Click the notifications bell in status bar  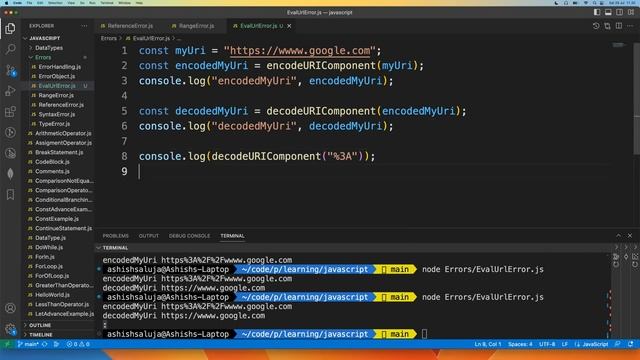click(631, 344)
